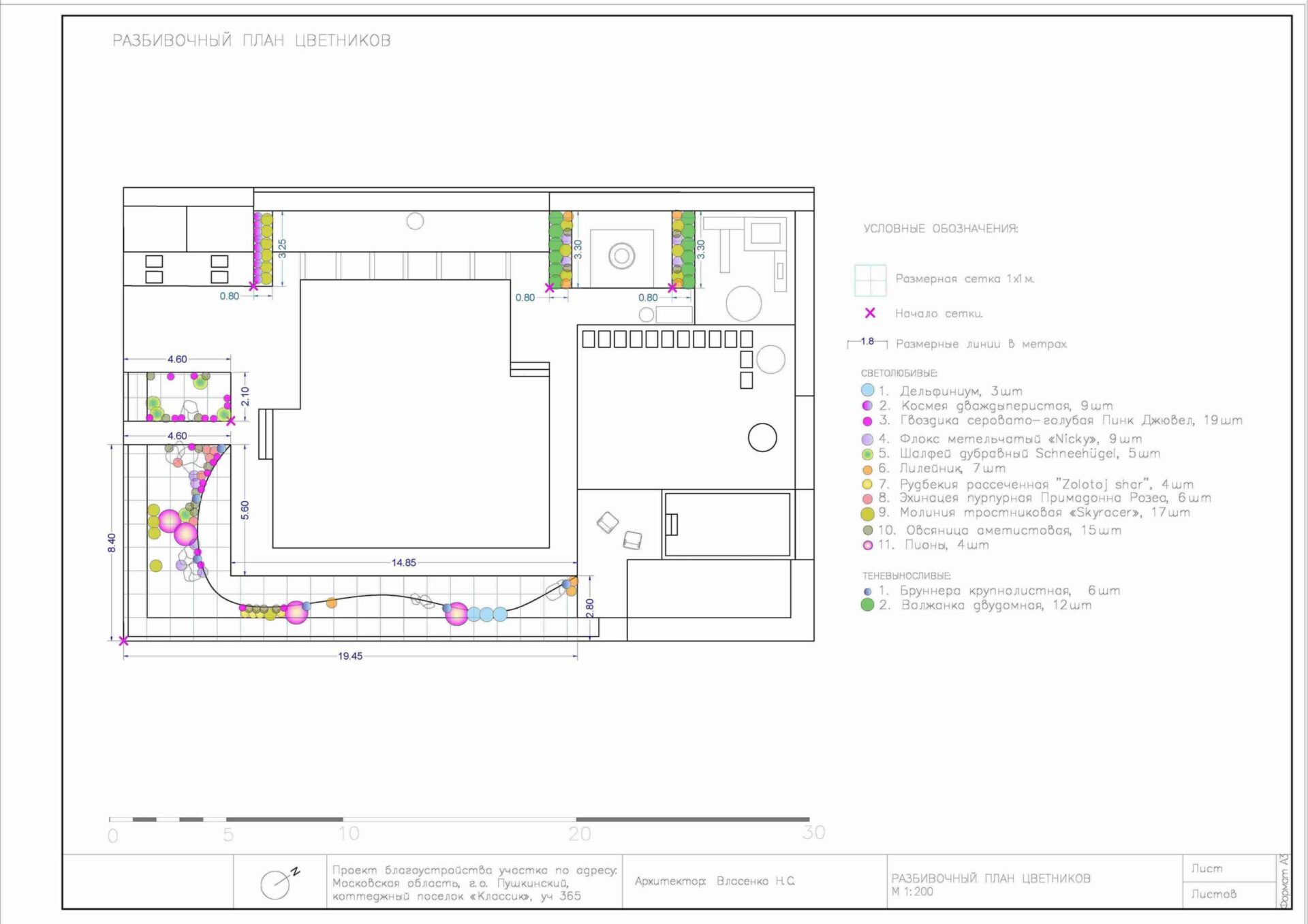The height and width of the screenshot is (924, 1308).
Task: Click the pink Пионы legend circle
Action: click(x=867, y=545)
